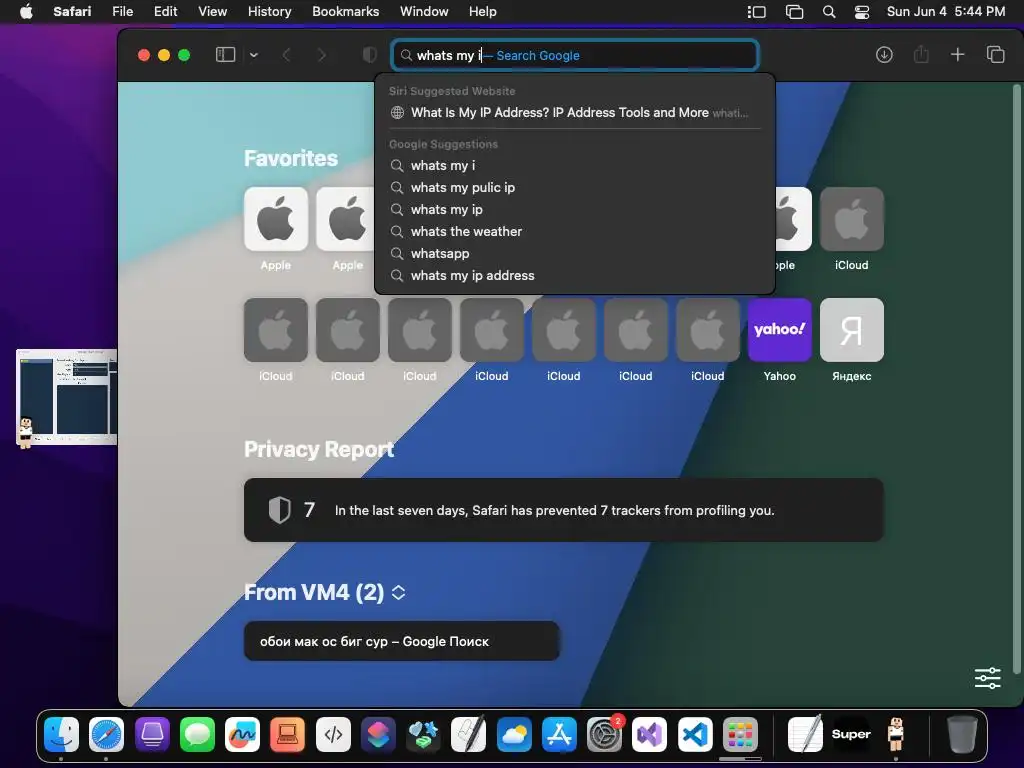Open the pixel character app in Dock
This screenshot has height=768, width=1024.
[896, 734]
